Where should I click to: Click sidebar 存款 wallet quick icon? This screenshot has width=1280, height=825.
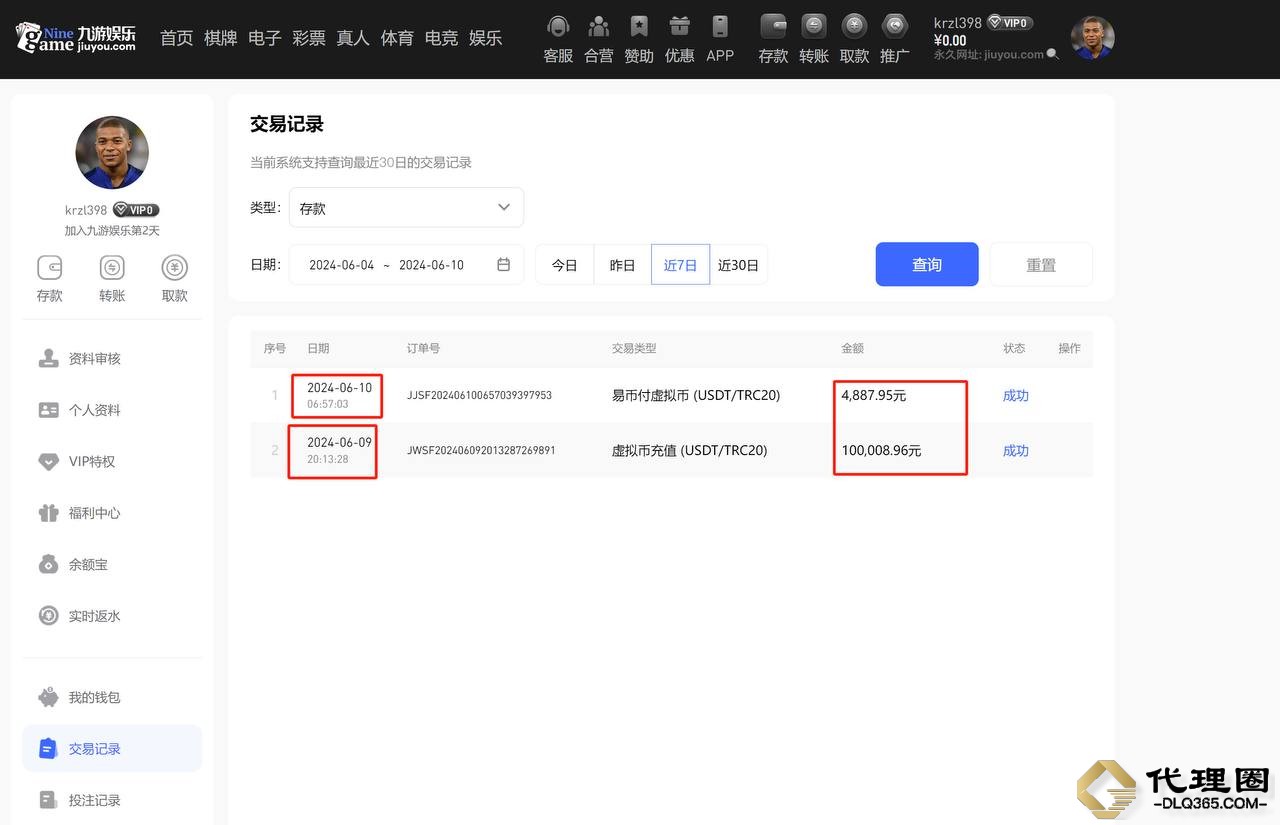coord(50,268)
